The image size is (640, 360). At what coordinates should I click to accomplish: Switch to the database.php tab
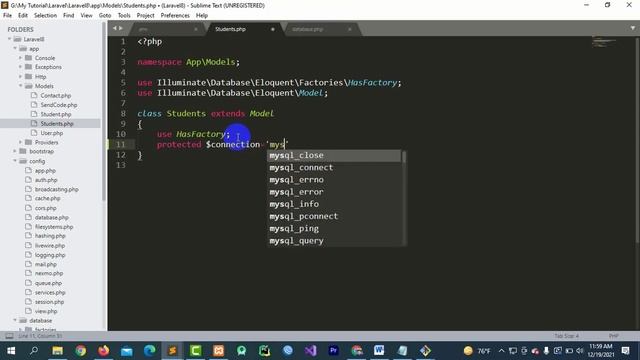(x=307, y=29)
